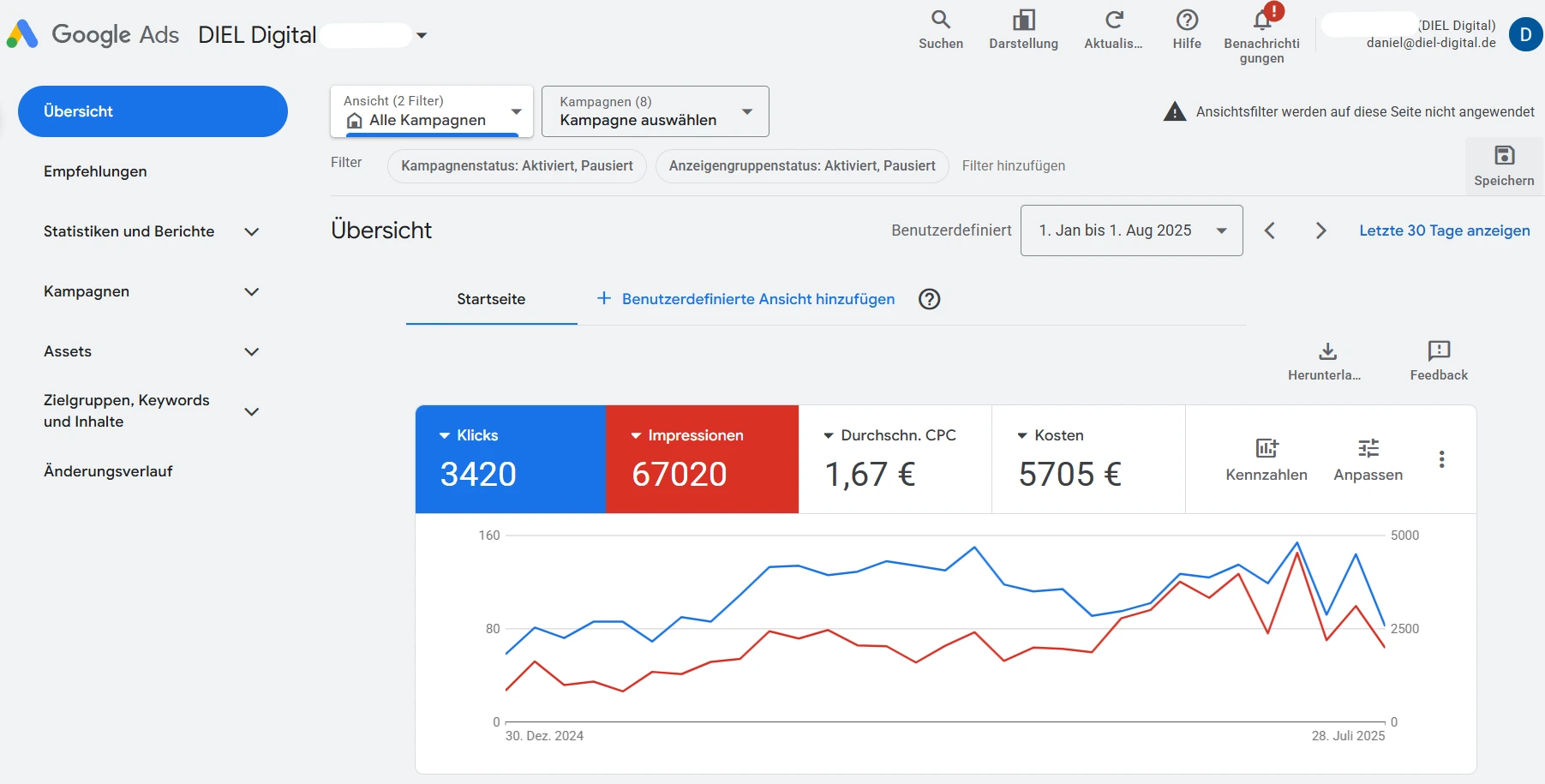The image size is (1545, 784).
Task: Click the home icon in Alle Kampagnen
Action: (354, 121)
